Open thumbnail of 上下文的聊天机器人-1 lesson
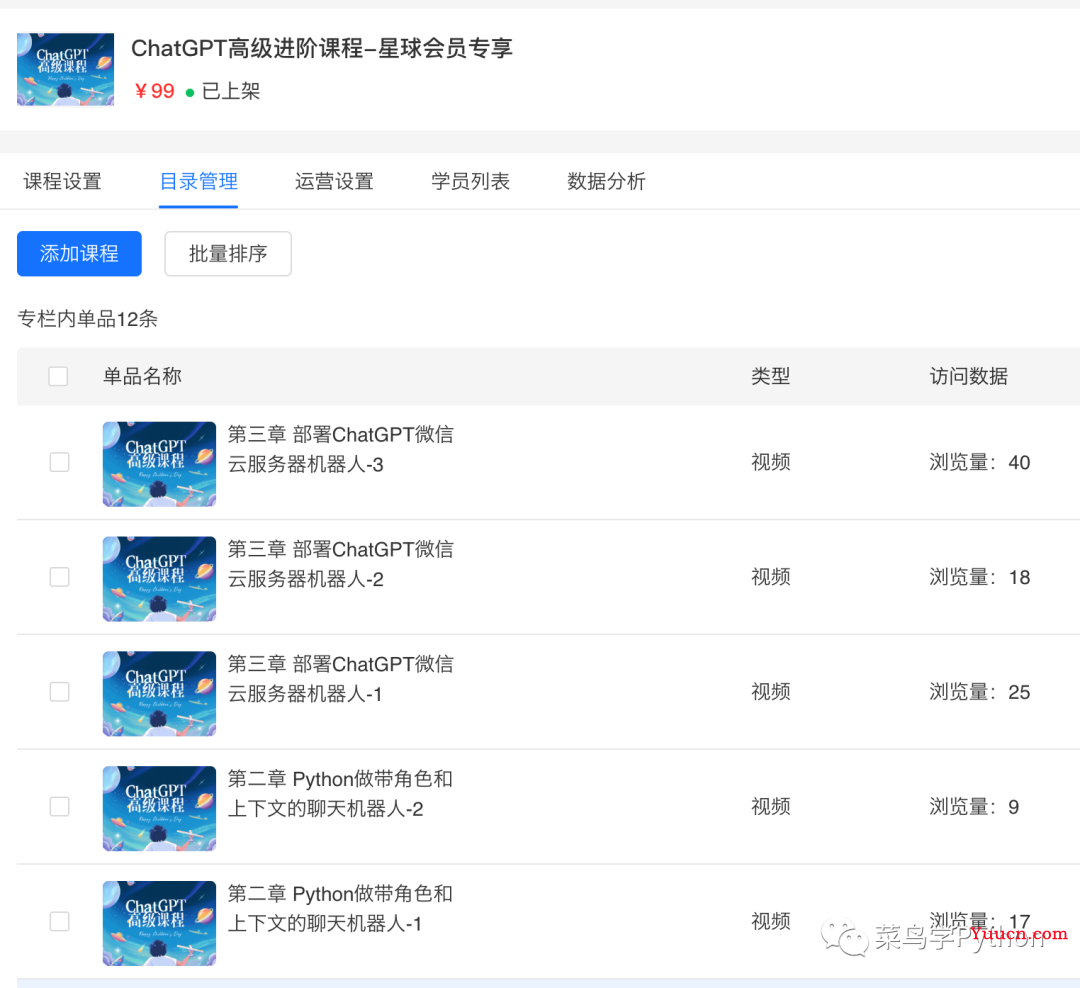The image size is (1080, 988). tap(159, 923)
